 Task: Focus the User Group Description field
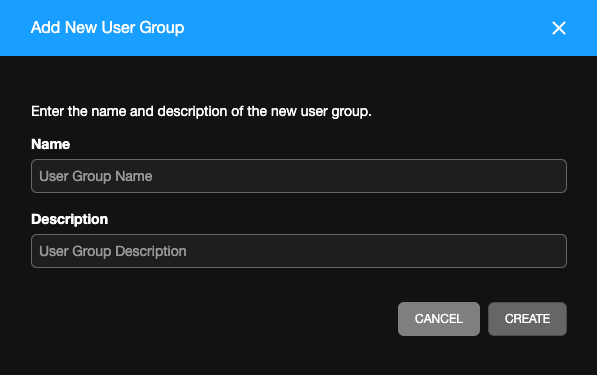(299, 251)
